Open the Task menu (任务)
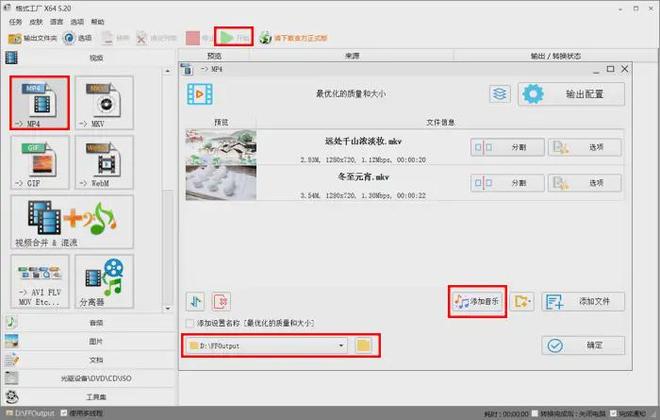 click(x=15, y=21)
